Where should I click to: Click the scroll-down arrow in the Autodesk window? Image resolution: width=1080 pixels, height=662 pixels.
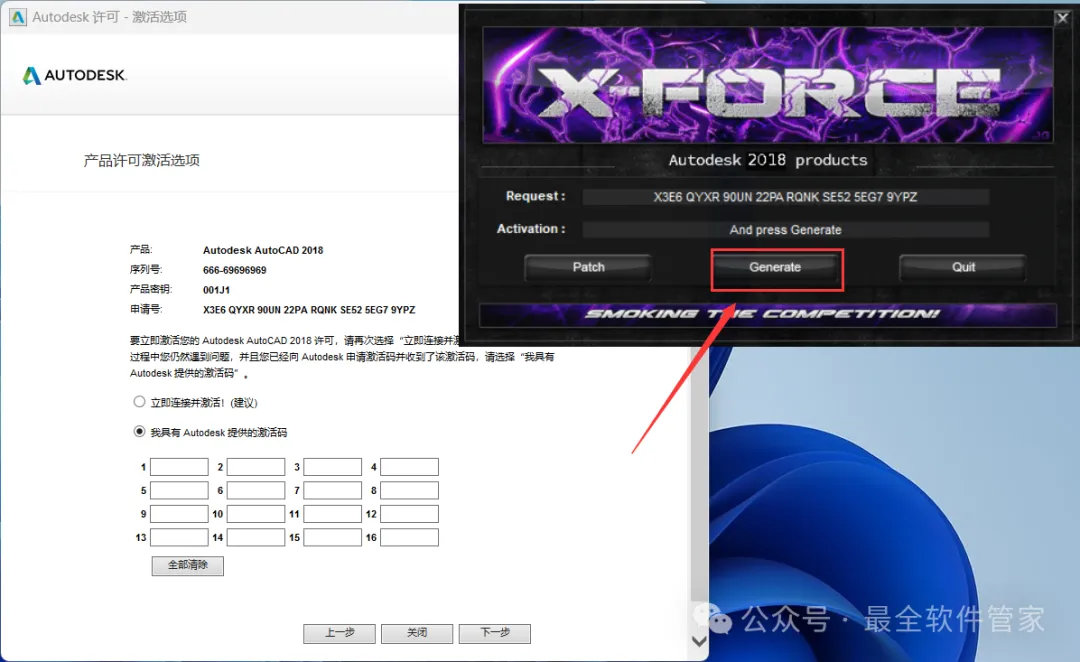699,641
